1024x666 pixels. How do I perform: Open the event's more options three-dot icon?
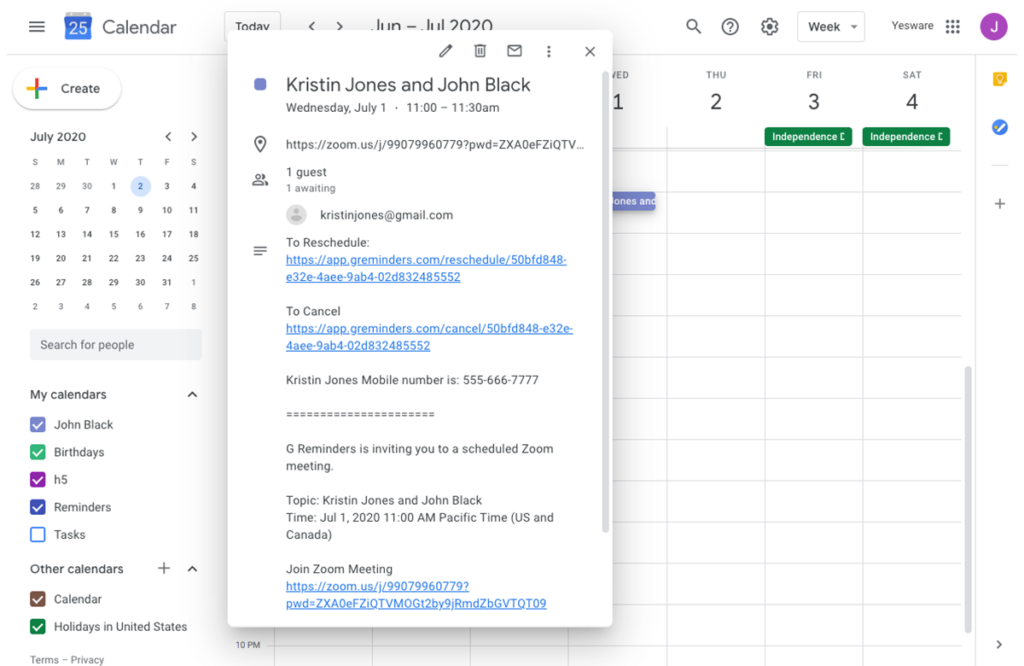point(548,51)
